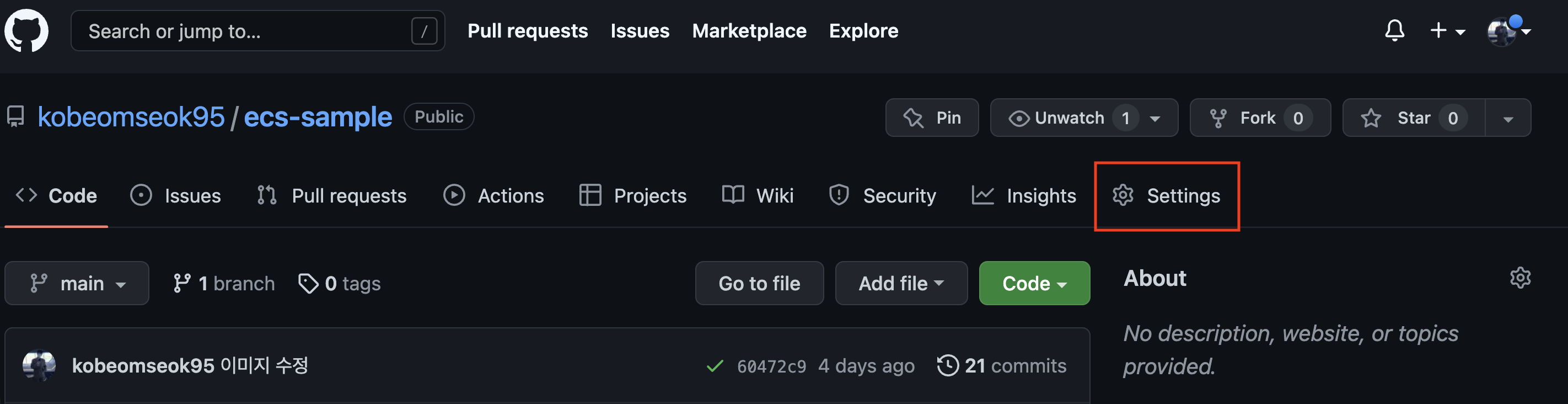Click the slash shortcut key icon

click(x=423, y=30)
